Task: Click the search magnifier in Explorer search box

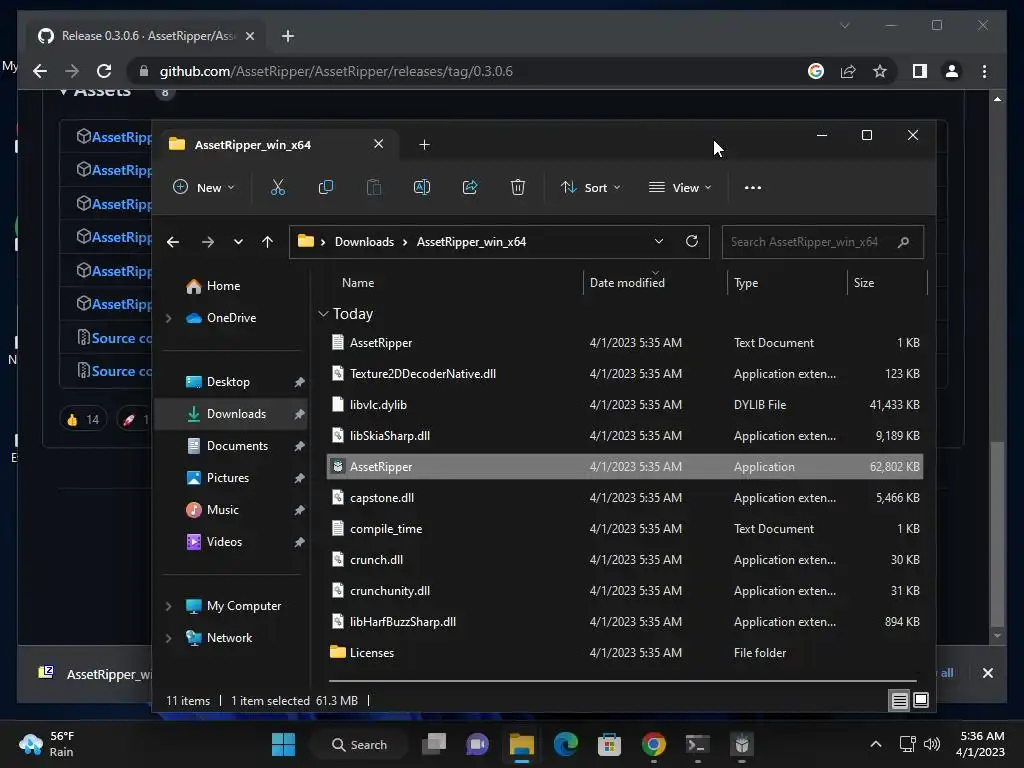Action: point(904,242)
